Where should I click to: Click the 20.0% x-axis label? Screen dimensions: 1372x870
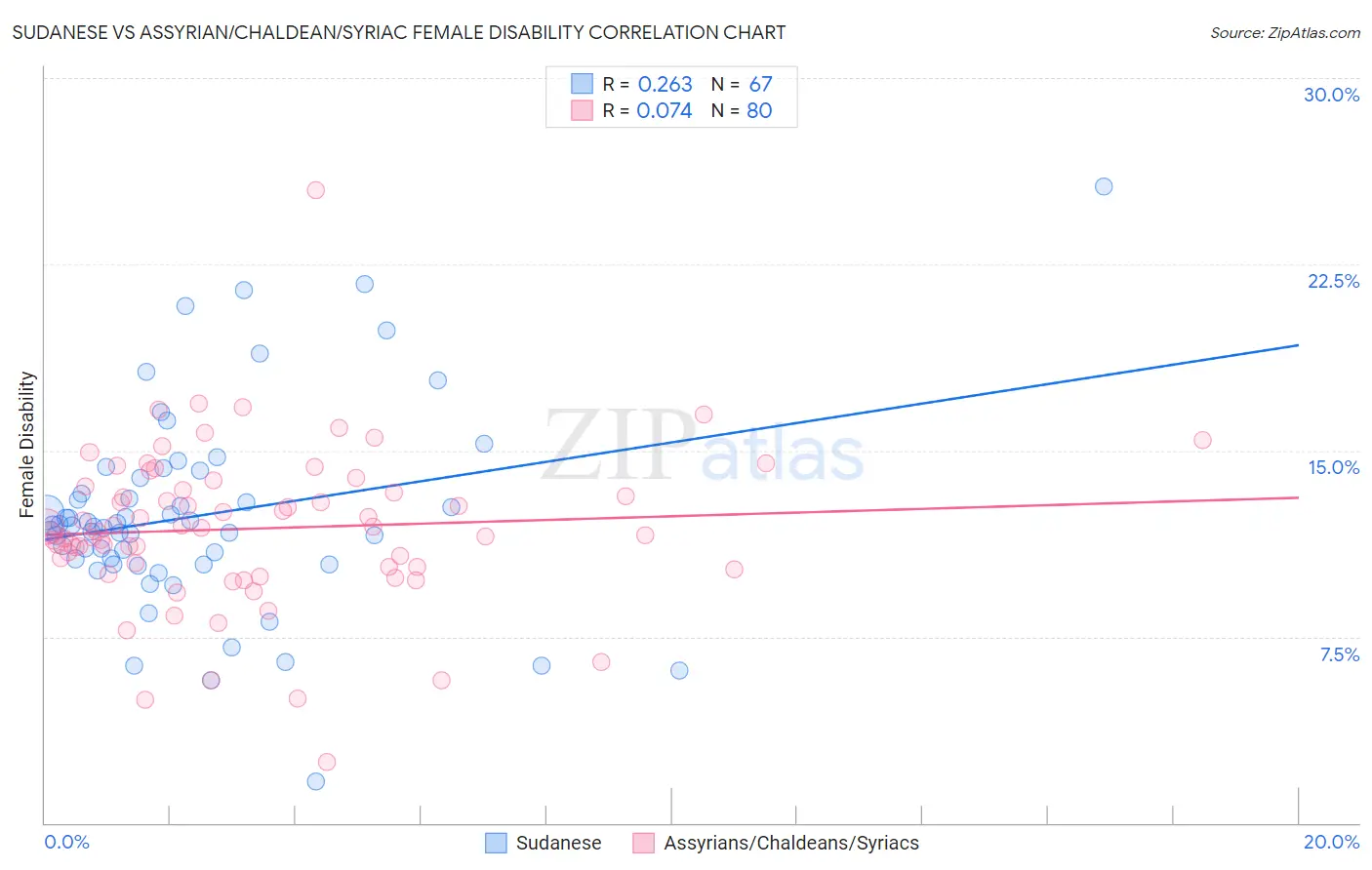click(x=1331, y=842)
